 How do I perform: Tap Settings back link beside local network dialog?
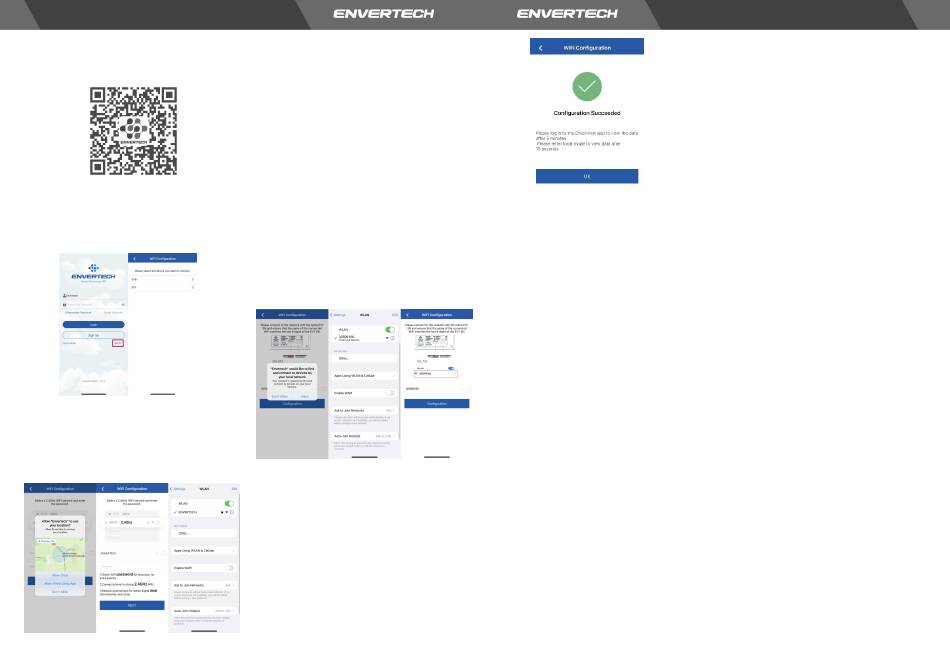[339, 315]
